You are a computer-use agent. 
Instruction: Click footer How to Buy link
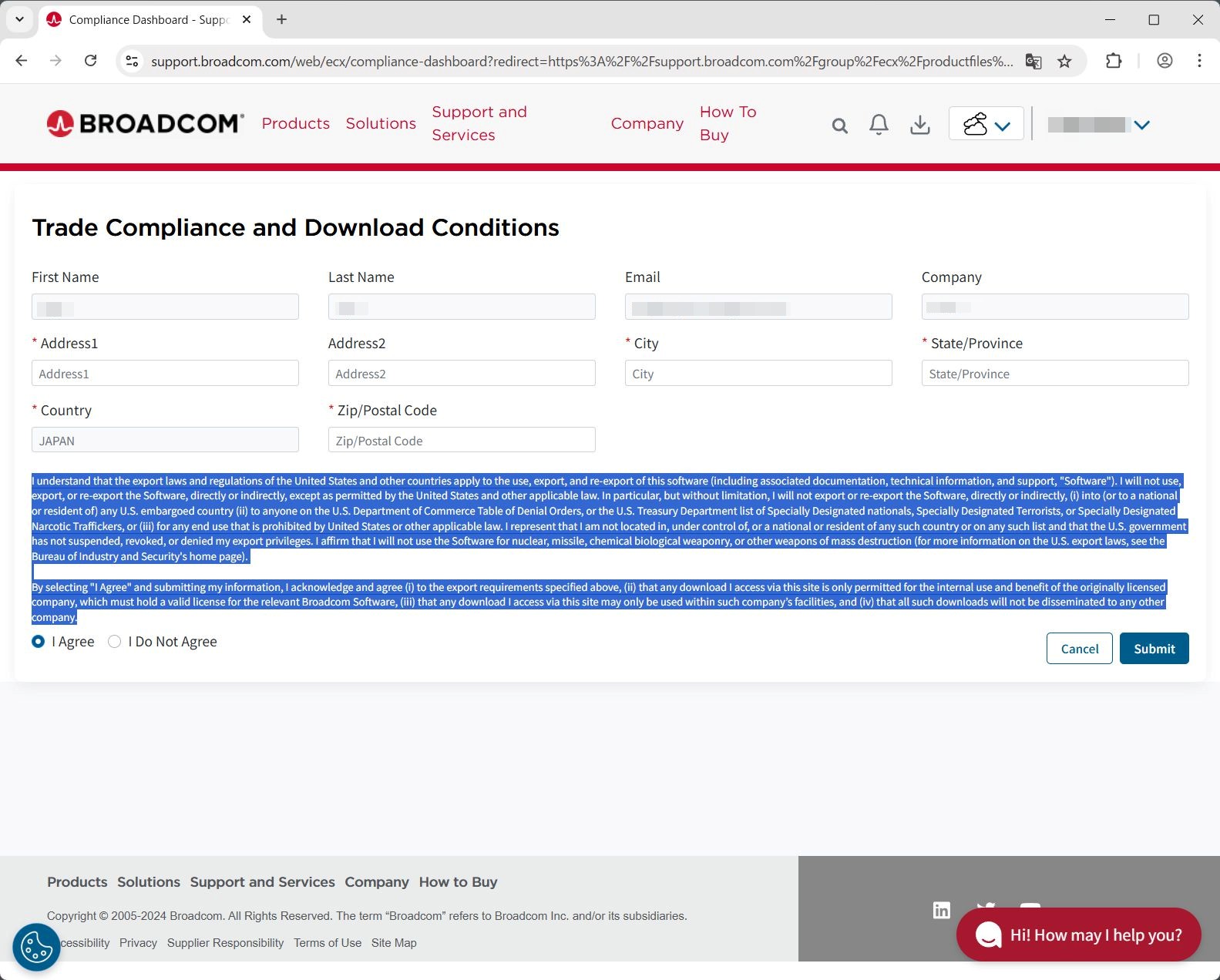[x=459, y=882]
